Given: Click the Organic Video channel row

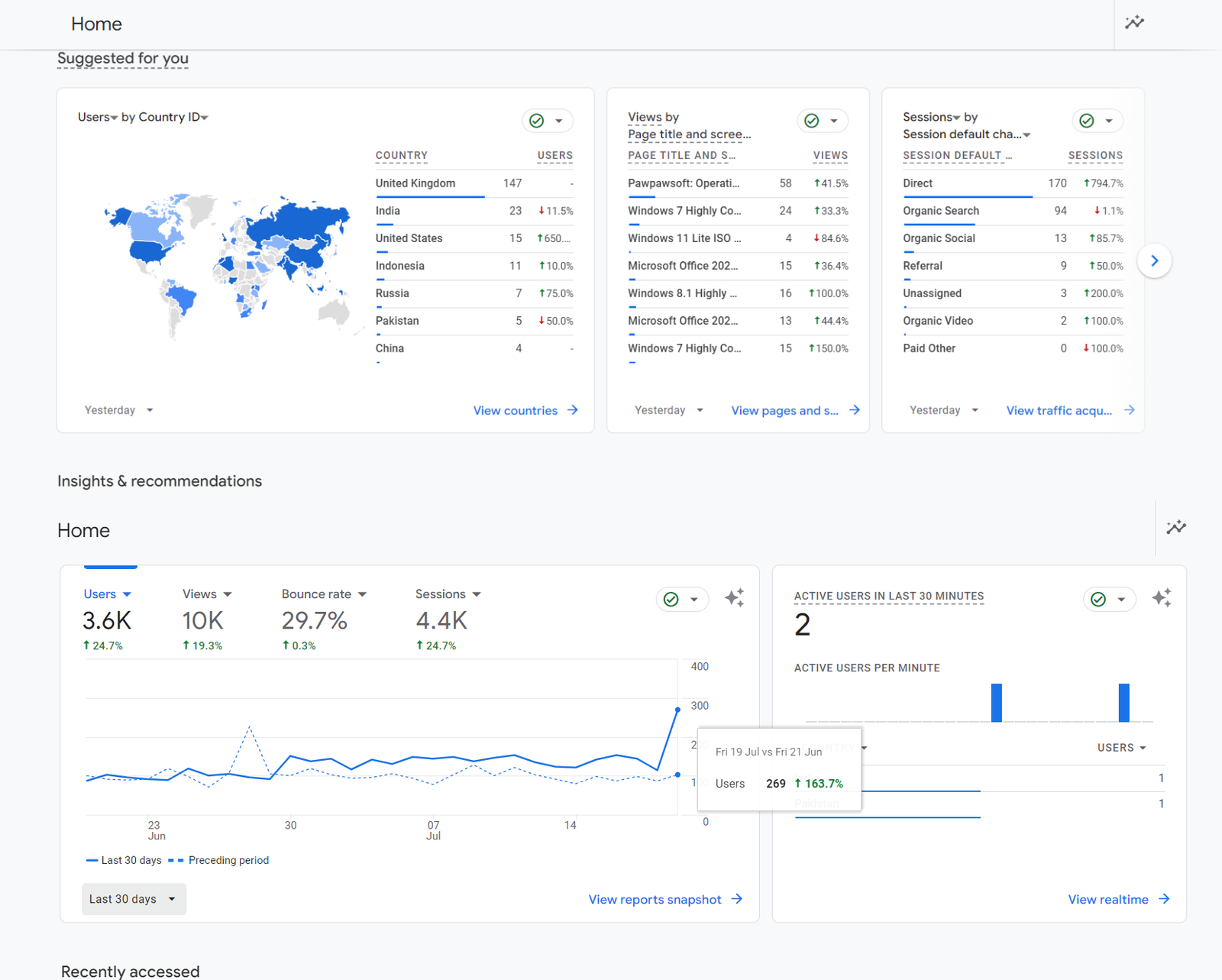Looking at the screenshot, I should 1013,321.
